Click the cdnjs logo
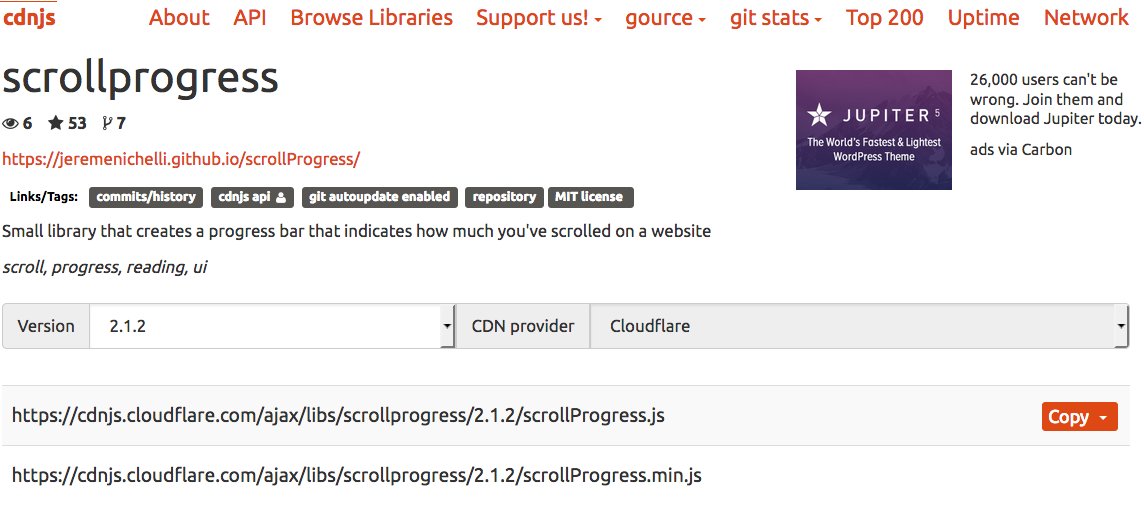Viewport: 1144px width, 528px height. click(x=29, y=17)
